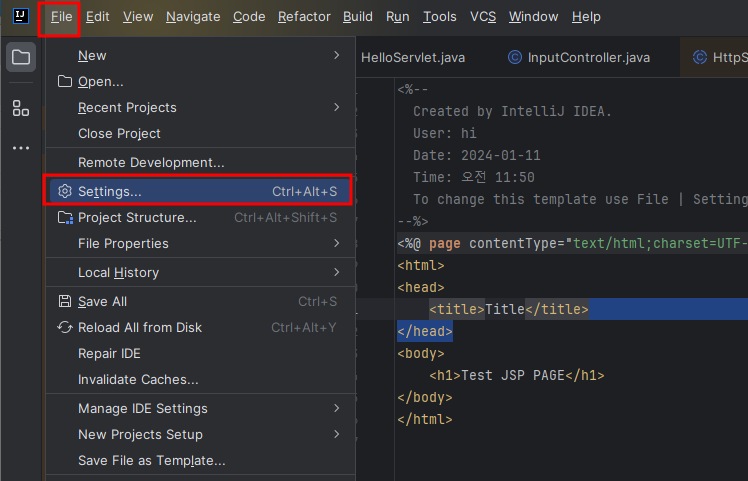The image size is (748, 481).
Task: Click the class icon on the HttpS tab
Action: pos(699,57)
